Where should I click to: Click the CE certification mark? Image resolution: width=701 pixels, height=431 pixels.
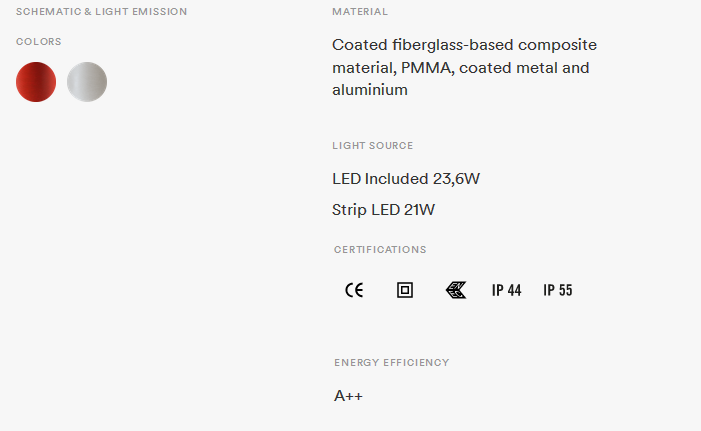pos(354,290)
